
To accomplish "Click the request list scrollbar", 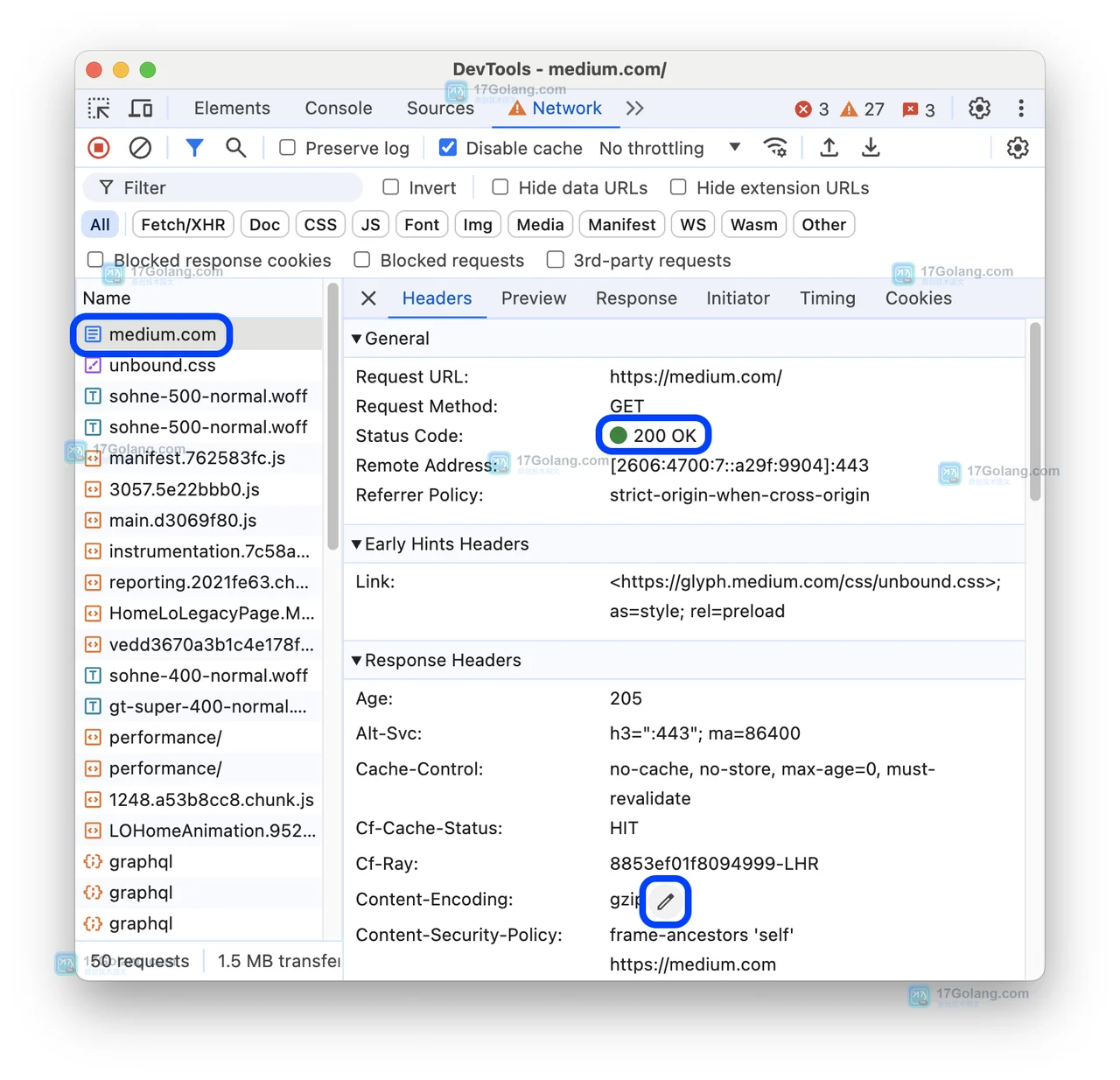I will point(332,417).
